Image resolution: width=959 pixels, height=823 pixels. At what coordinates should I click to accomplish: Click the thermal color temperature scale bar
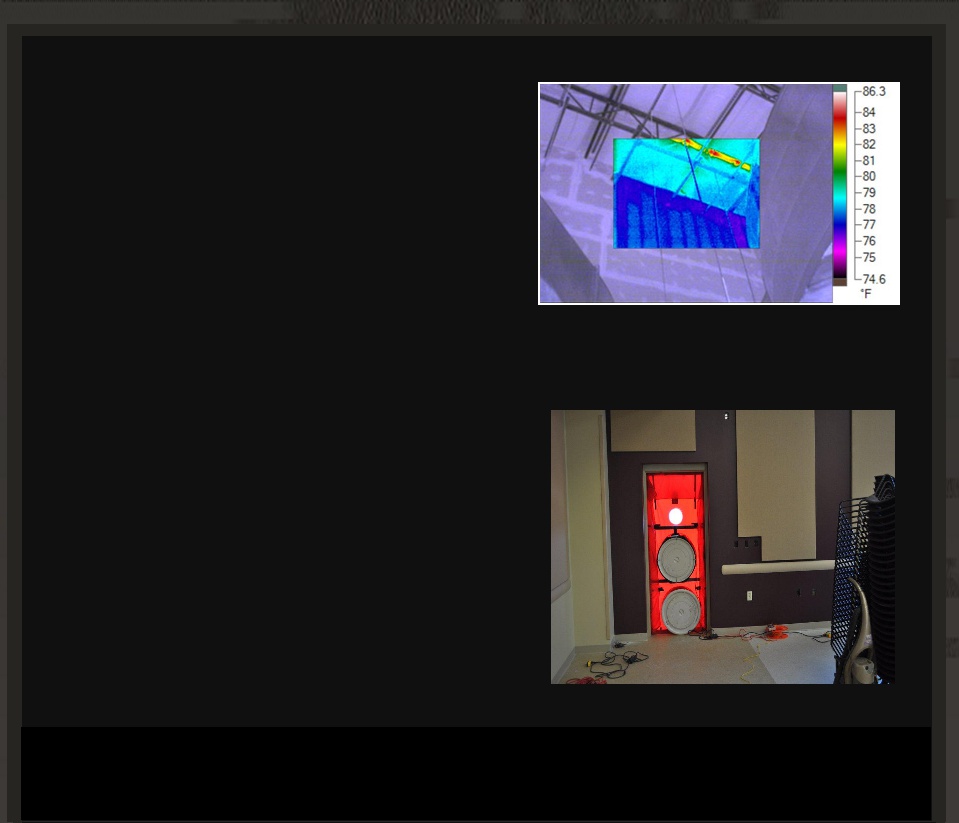[840, 185]
